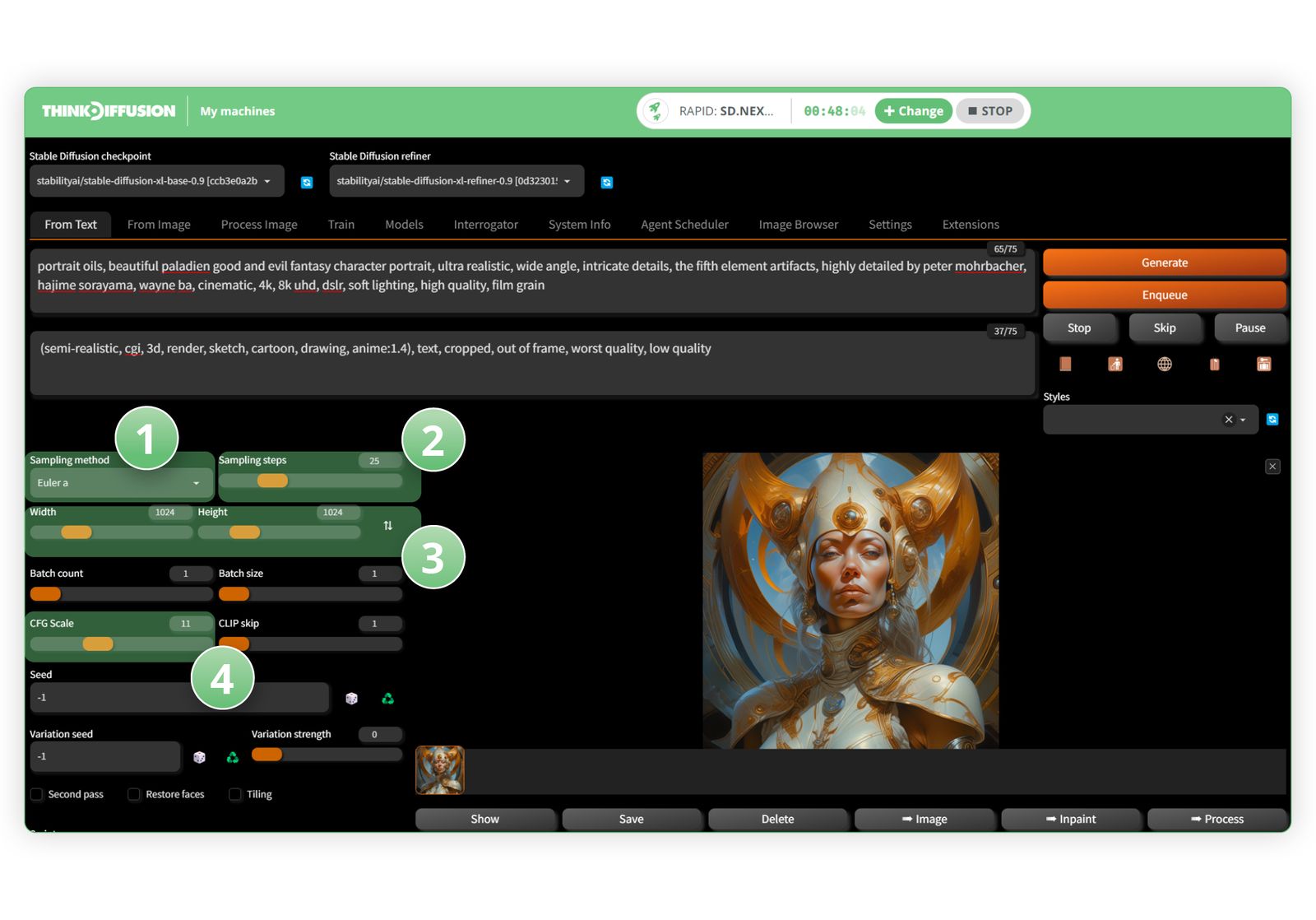Enable Restore faces

134,794
